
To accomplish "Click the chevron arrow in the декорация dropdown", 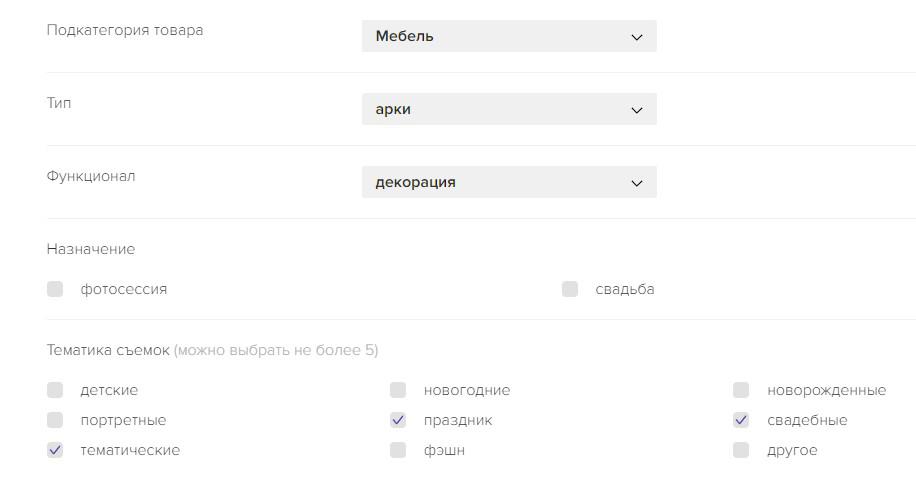I will tap(637, 183).
